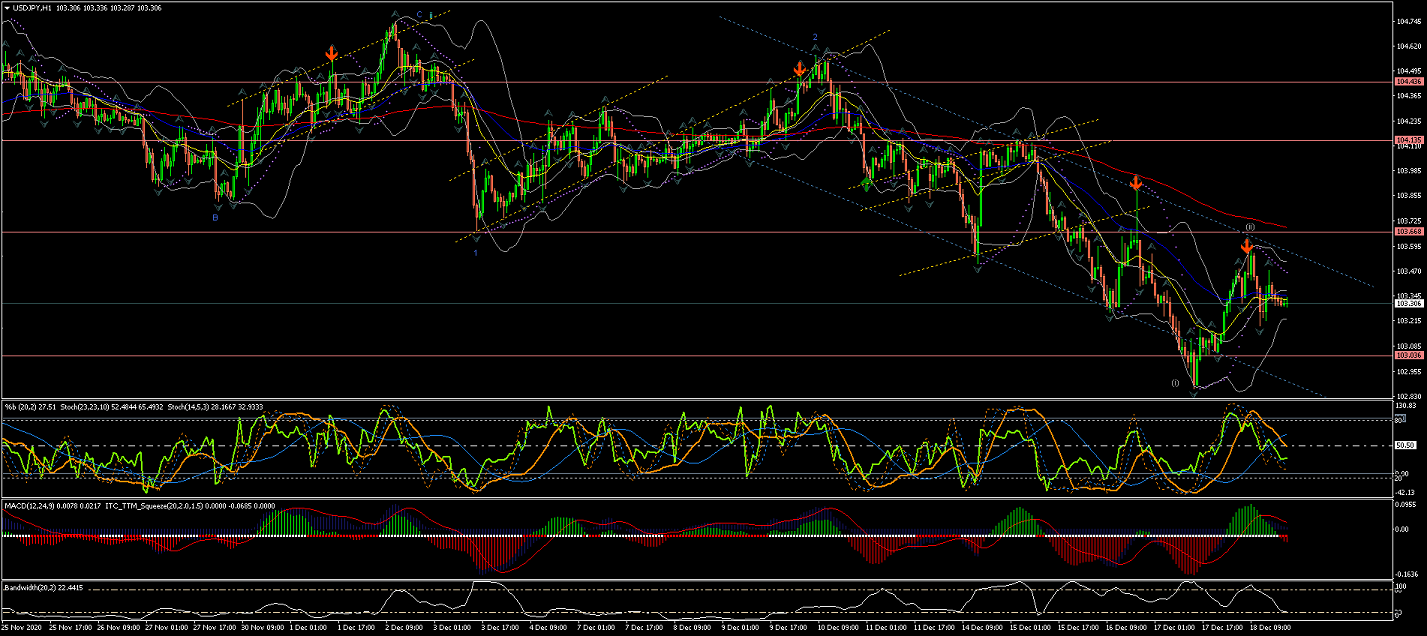
Task: Select the red down arrow on 1 Dec candles
Action: pyautogui.click(x=332, y=53)
